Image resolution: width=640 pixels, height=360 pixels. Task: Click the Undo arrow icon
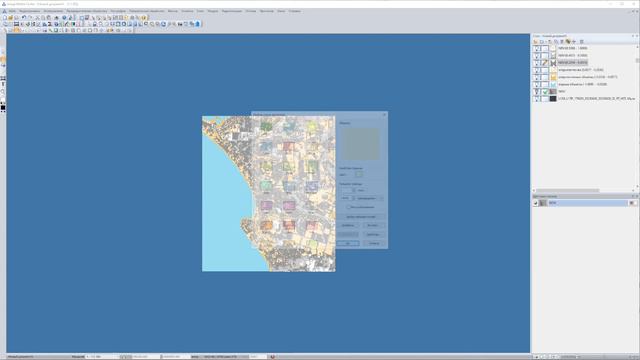click(x=24, y=18)
